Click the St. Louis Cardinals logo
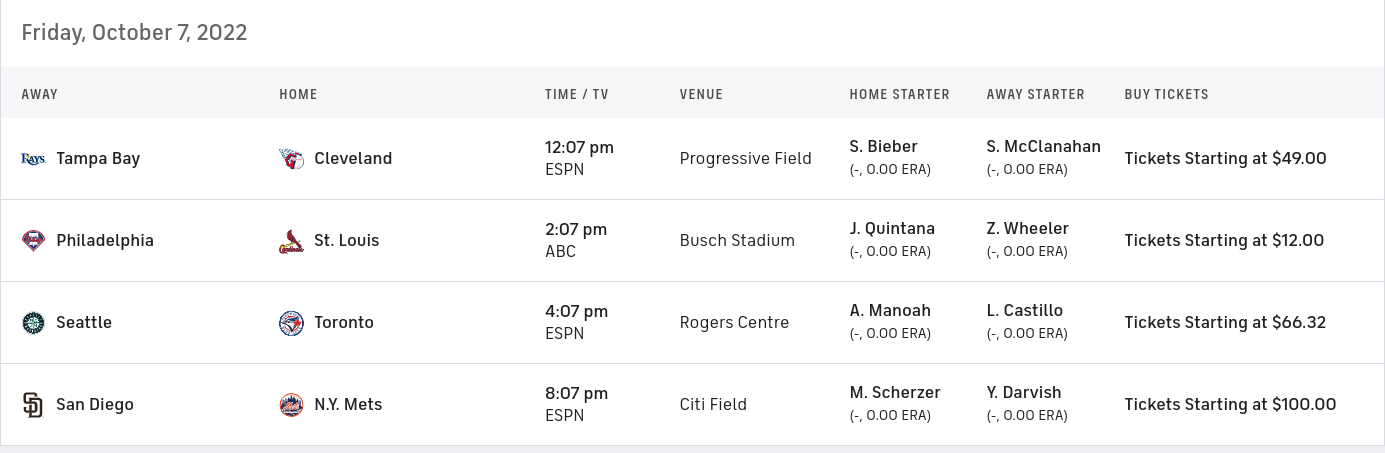1385x453 pixels. click(x=291, y=241)
